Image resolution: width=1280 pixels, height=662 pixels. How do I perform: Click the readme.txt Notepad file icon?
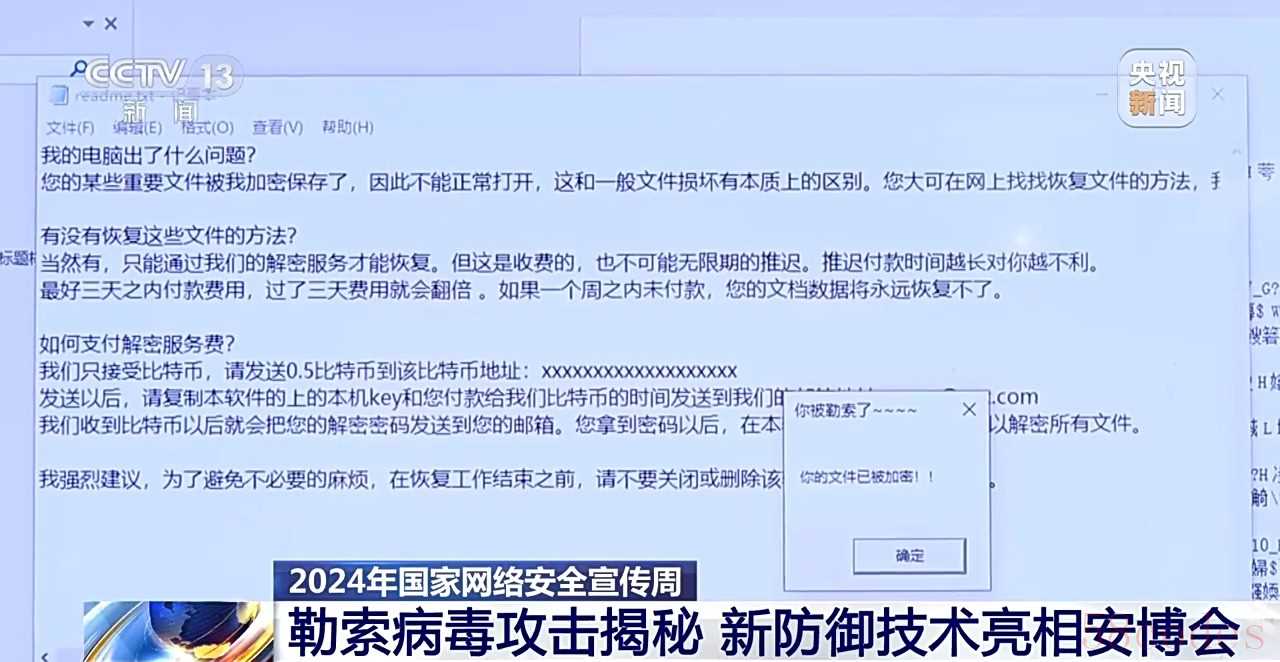59,95
